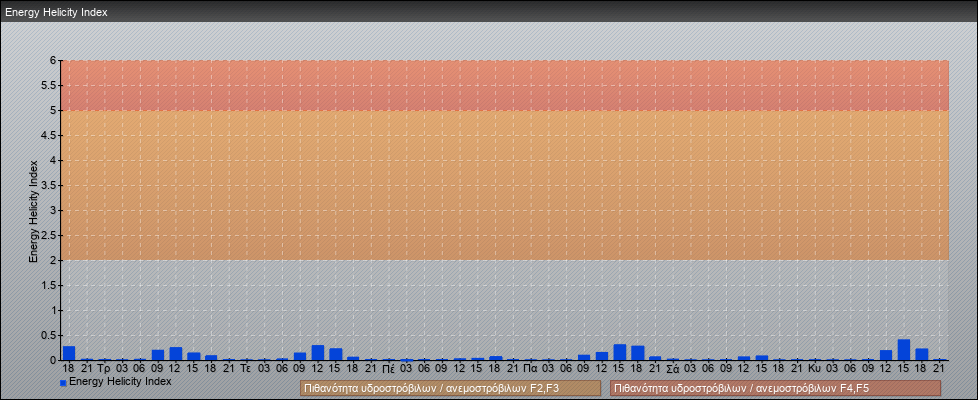978x400 pixels.
Task: Click the y-axis value 6
Action: click(x=54, y=61)
